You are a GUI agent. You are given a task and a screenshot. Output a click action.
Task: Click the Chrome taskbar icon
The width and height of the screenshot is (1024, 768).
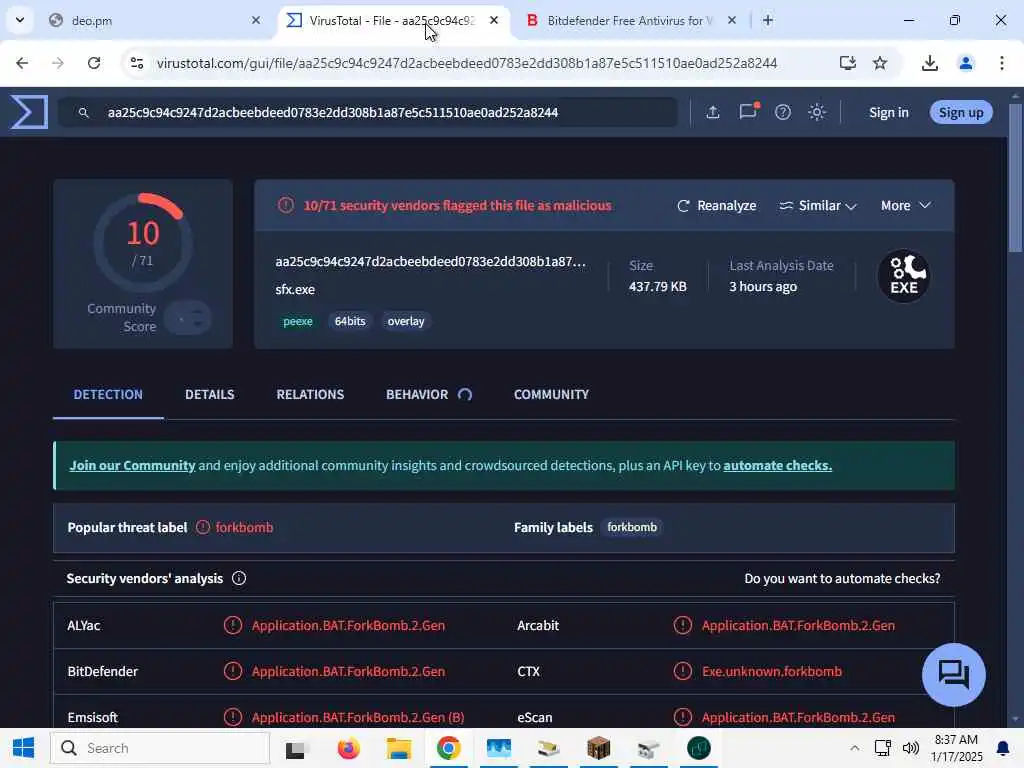point(449,748)
